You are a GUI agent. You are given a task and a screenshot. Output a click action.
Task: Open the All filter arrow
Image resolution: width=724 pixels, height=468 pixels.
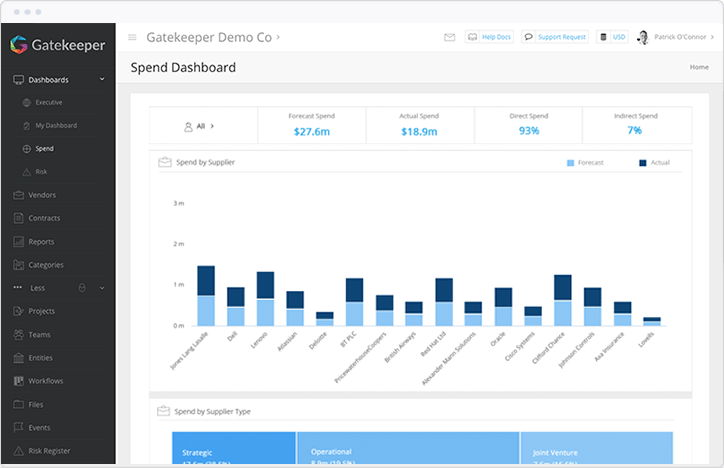212,126
